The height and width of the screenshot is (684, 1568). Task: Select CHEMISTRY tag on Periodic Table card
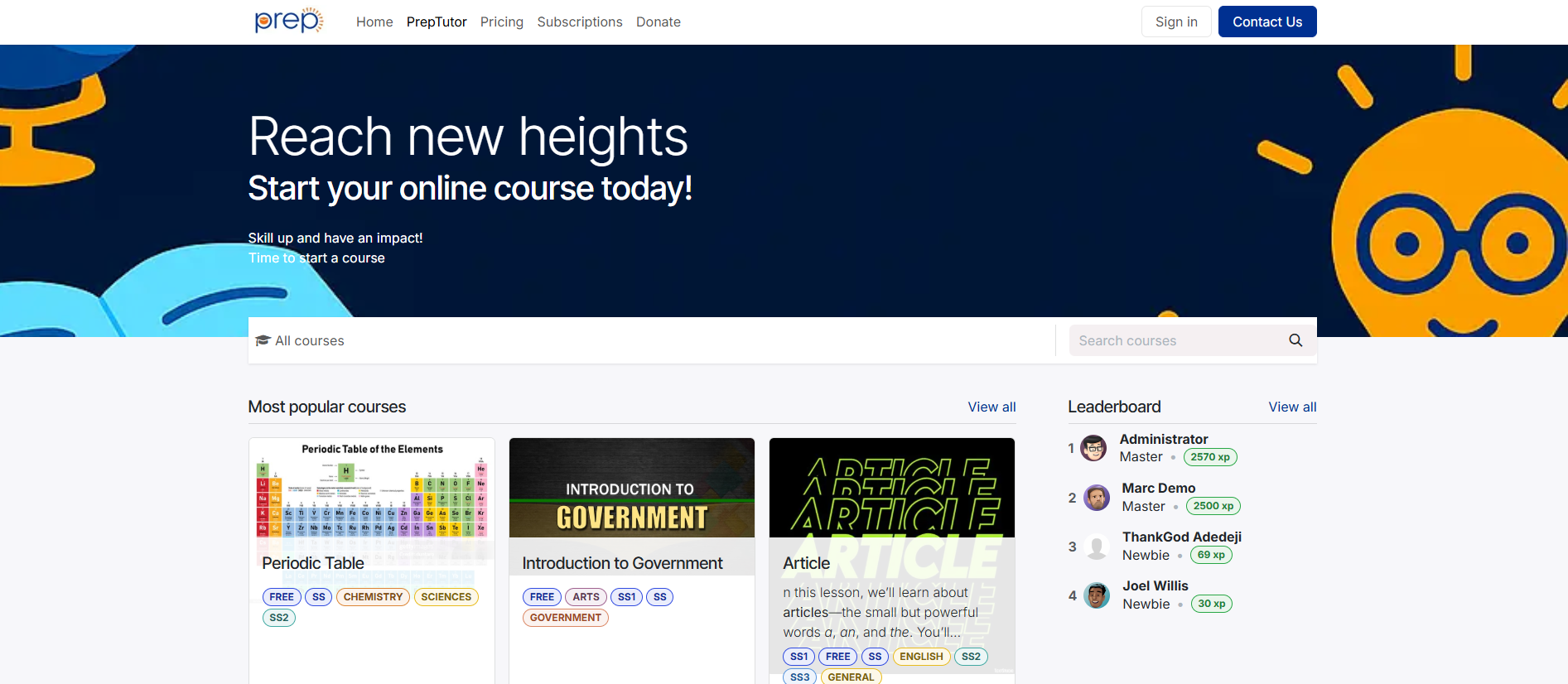coord(373,597)
